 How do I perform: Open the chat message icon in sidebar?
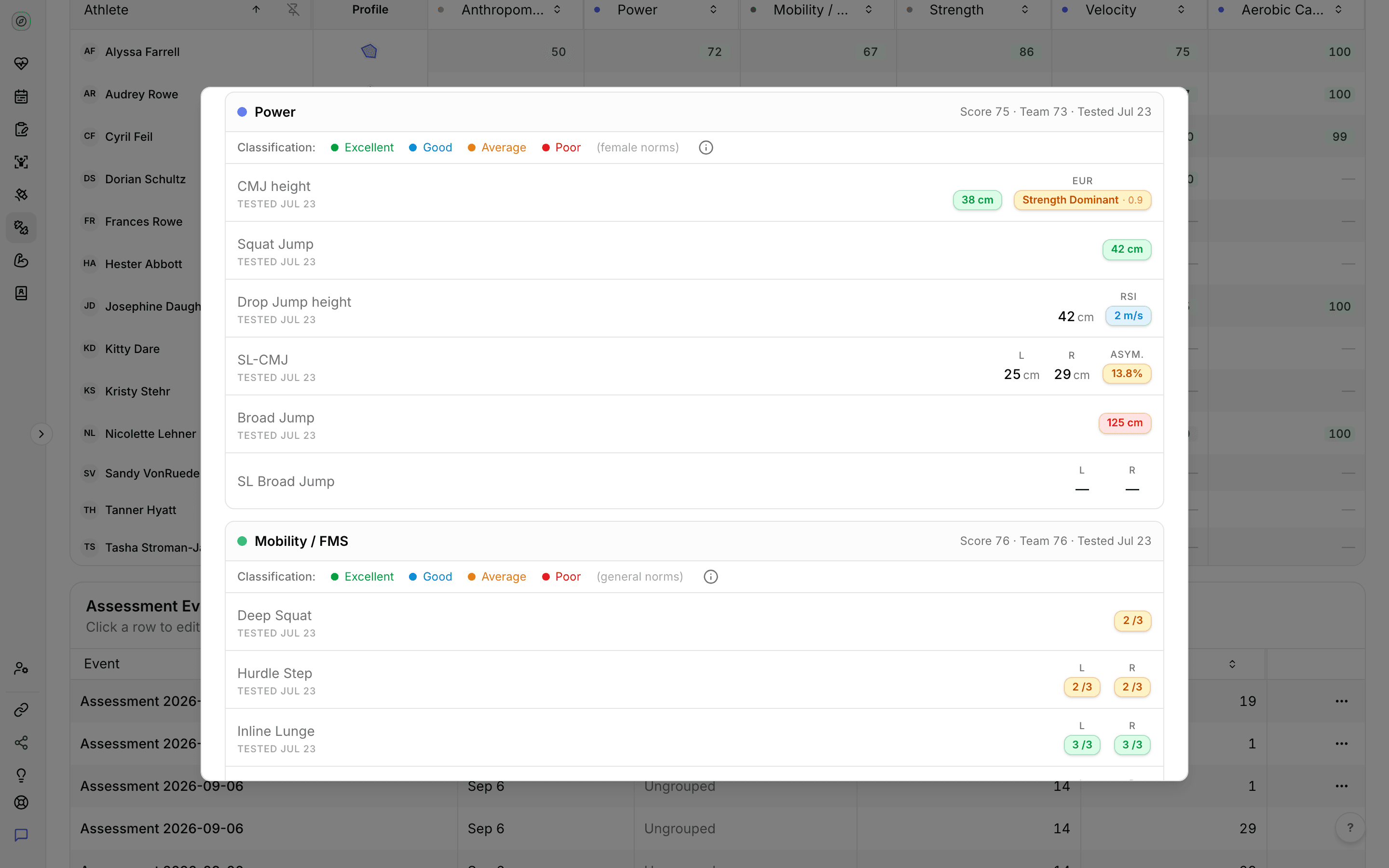21,835
